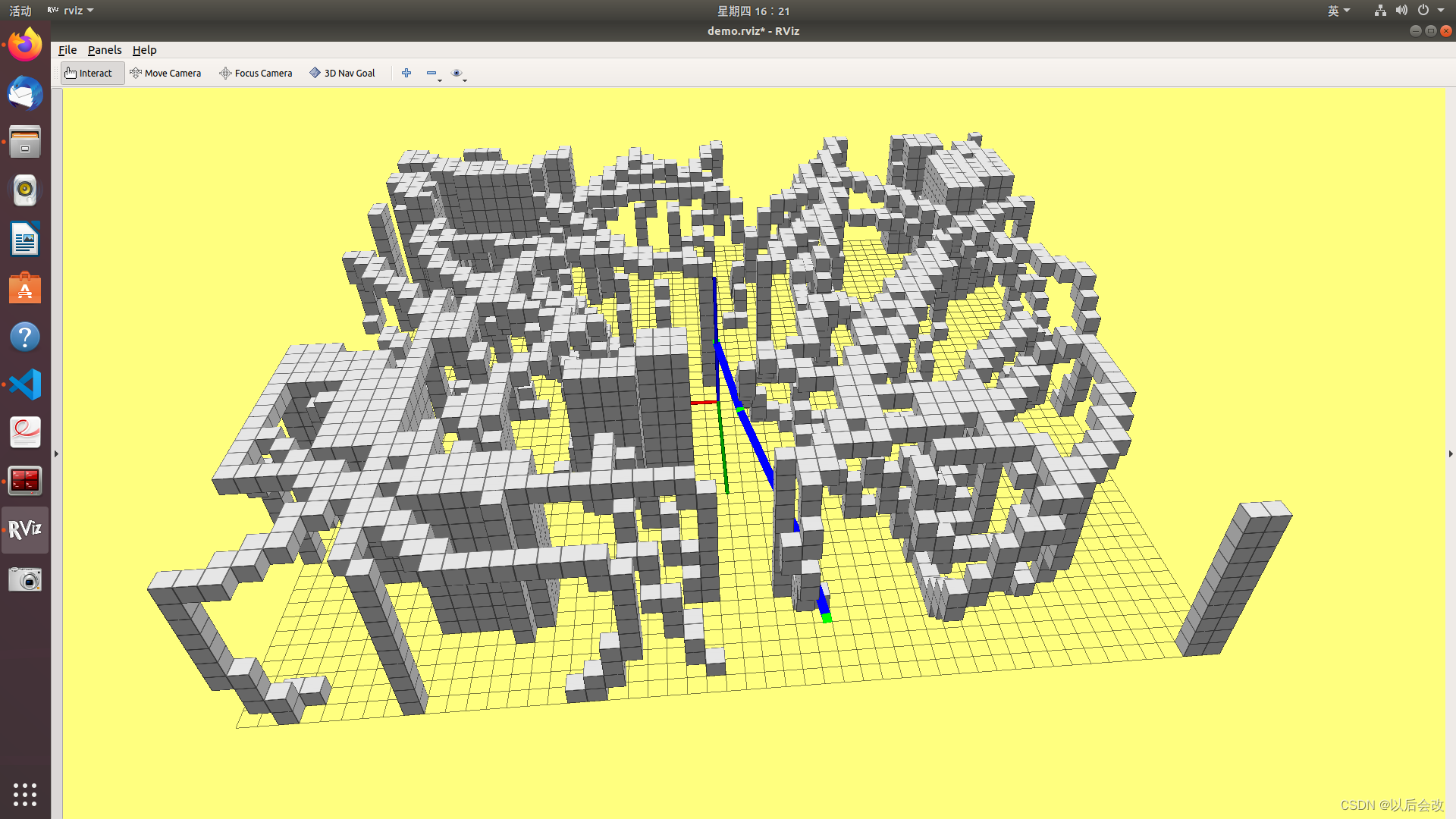The width and height of the screenshot is (1456, 819).
Task: Open the Panels menu
Action: click(105, 50)
